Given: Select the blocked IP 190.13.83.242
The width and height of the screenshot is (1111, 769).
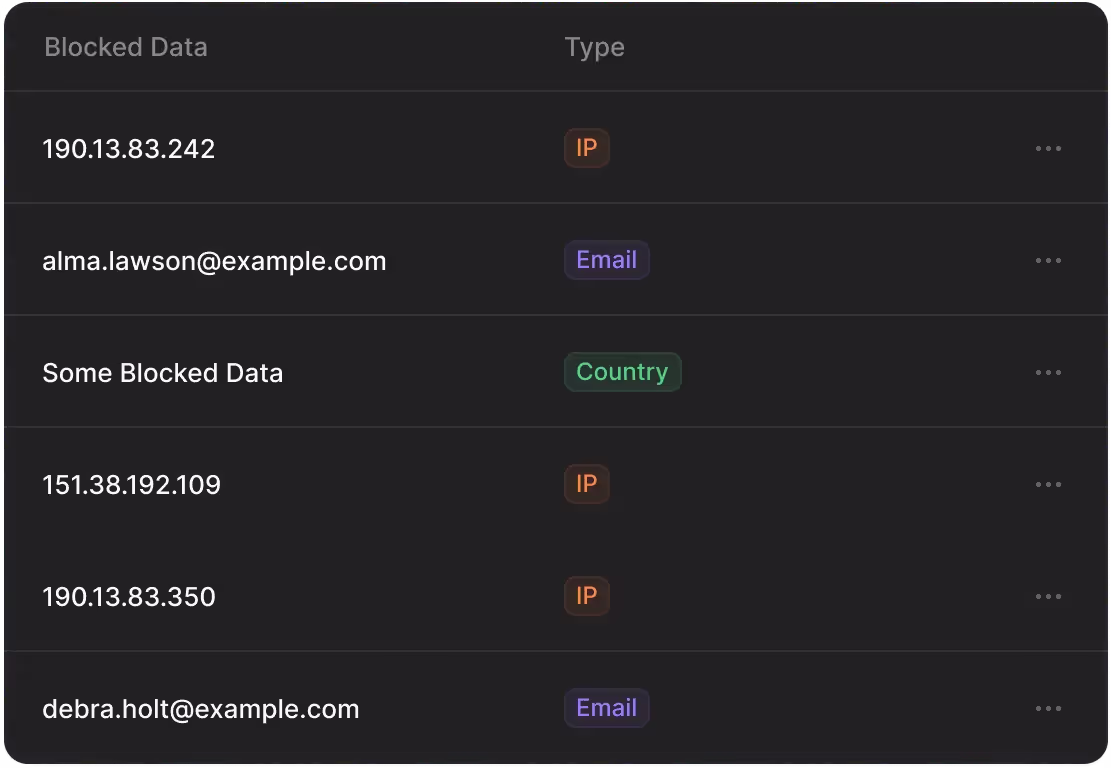Looking at the screenshot, I should 129,149.
